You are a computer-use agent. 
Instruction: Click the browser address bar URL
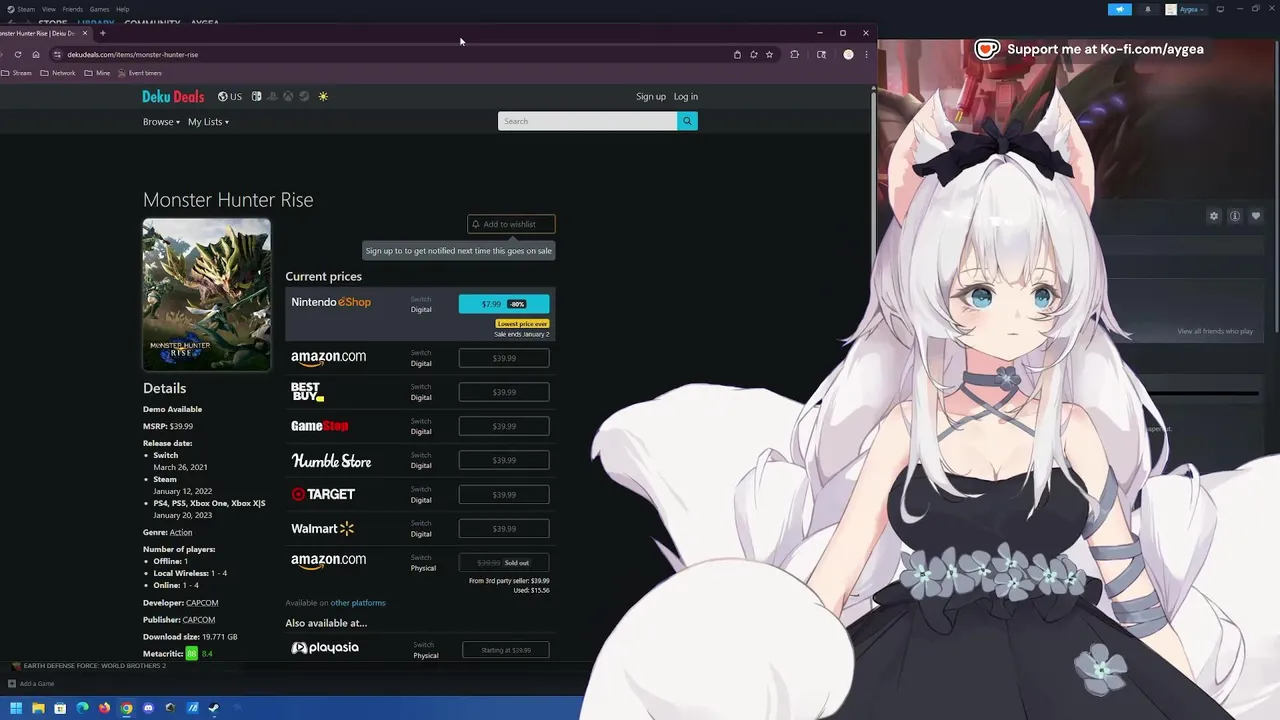133,55
